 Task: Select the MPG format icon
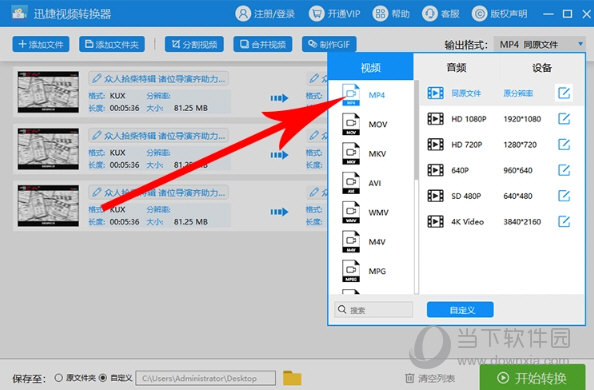click(x=351, y=271)
